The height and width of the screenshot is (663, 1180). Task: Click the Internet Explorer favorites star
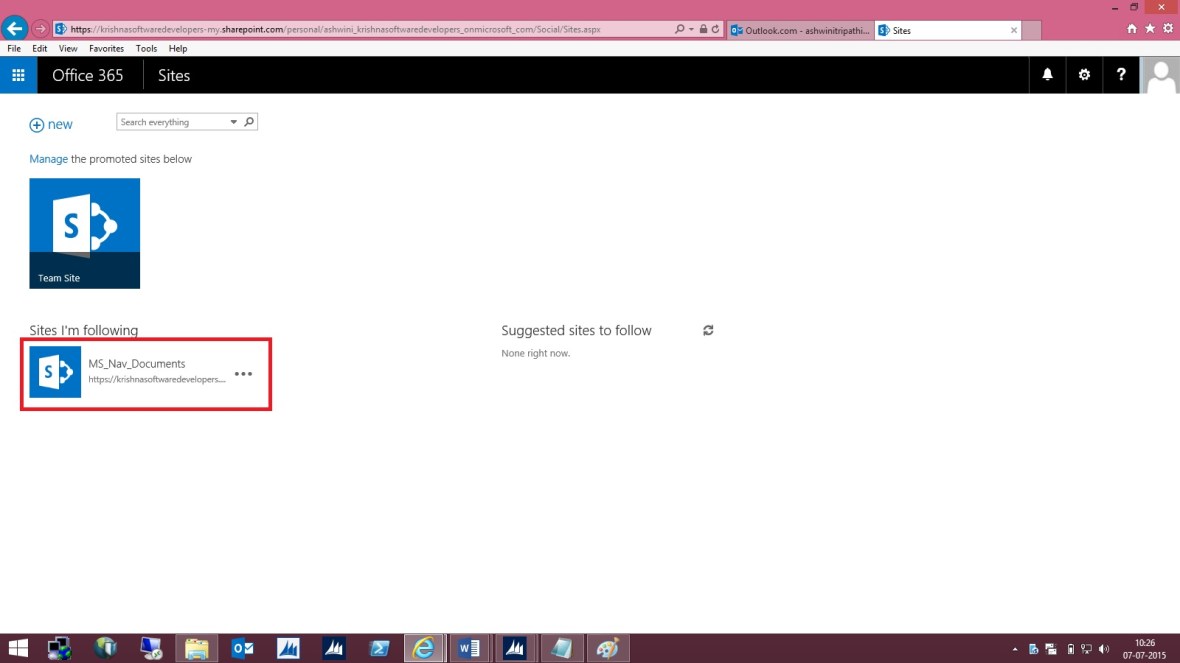pyautogui.click(x=1148, y=28)
